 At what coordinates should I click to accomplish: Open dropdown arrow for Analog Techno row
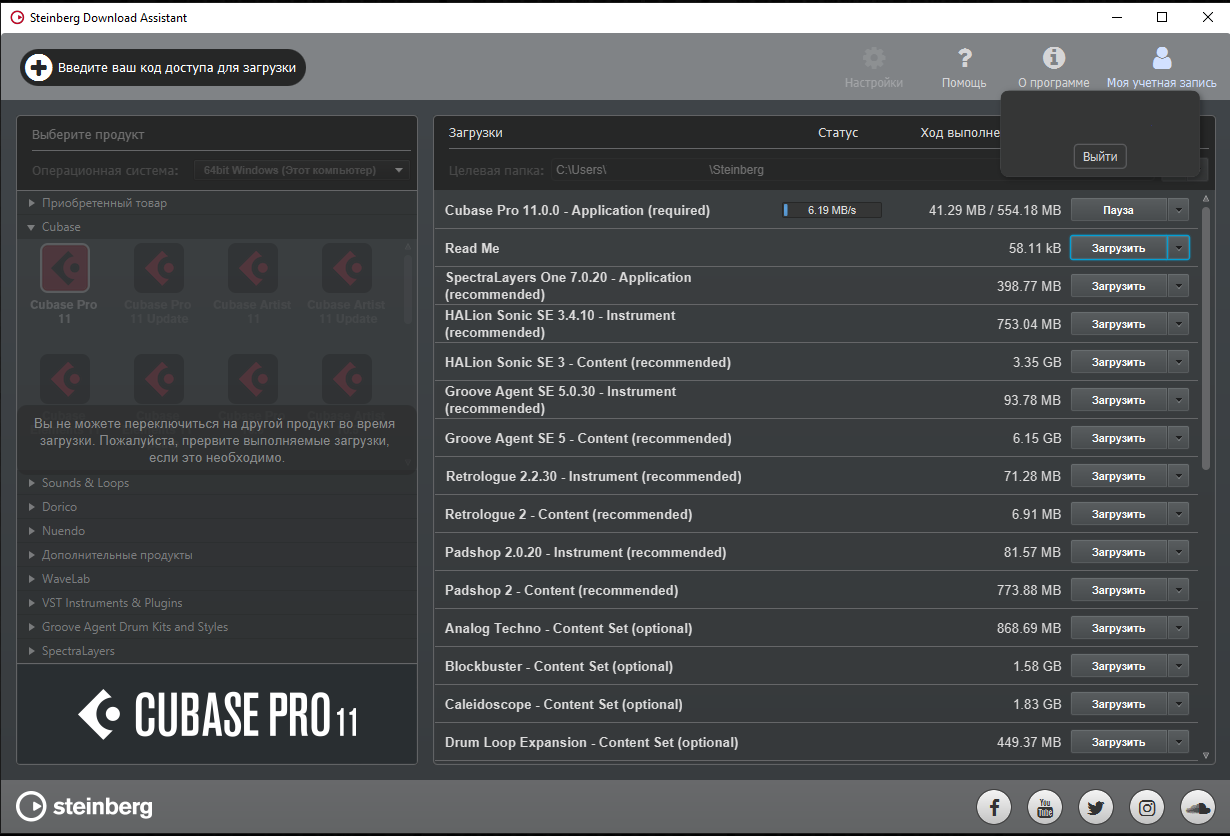click(1178, 628)
